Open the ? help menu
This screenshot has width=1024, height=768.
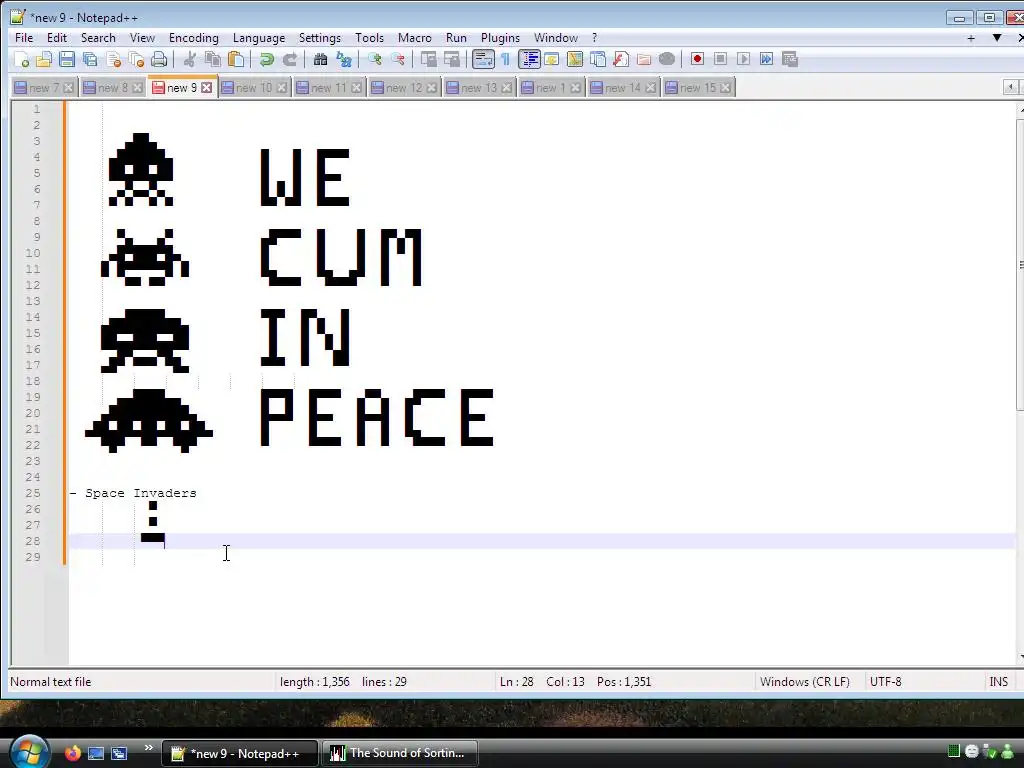[594, 38]
